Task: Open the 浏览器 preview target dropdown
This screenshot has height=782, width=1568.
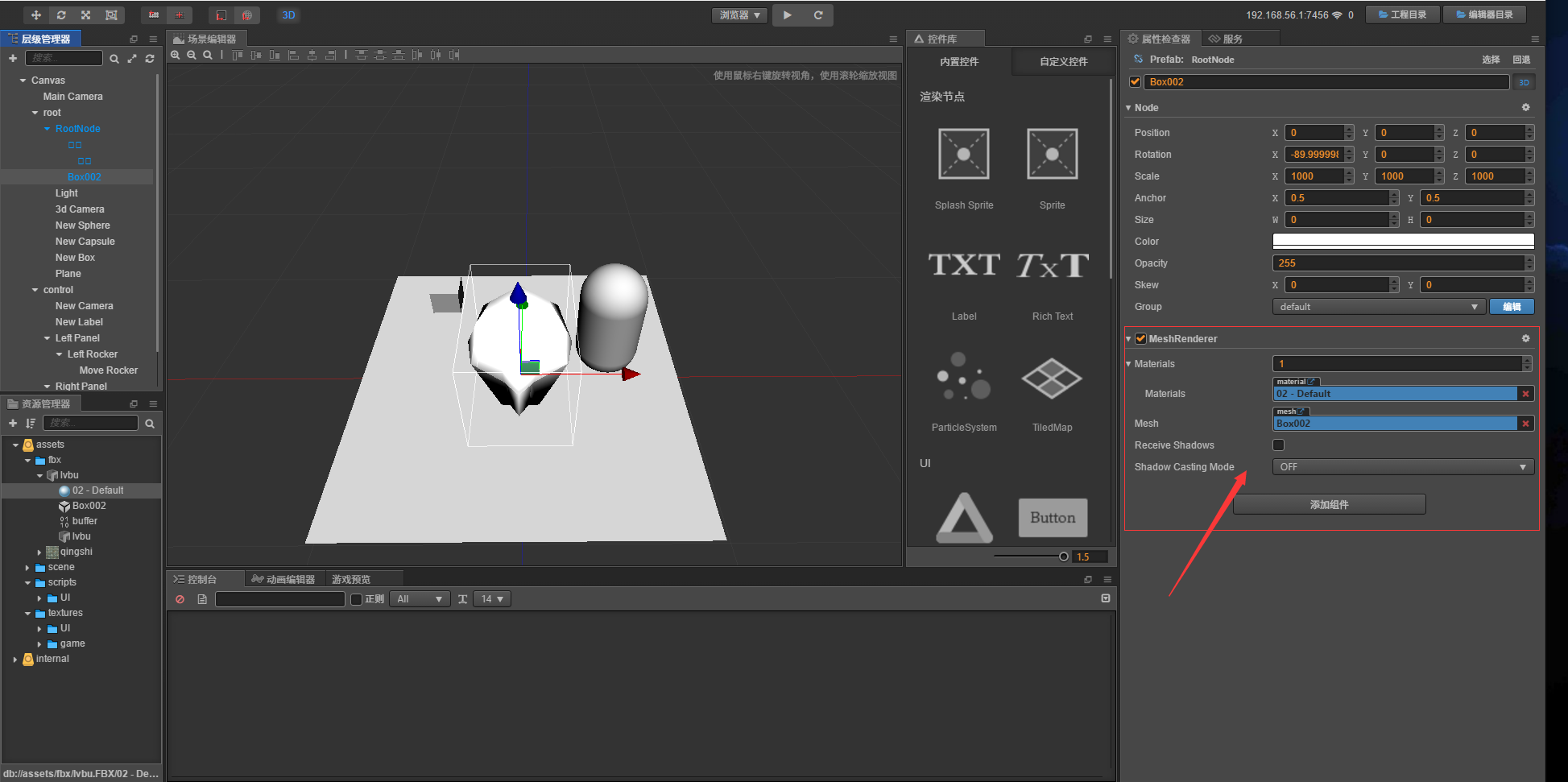Action: [739, 15]
